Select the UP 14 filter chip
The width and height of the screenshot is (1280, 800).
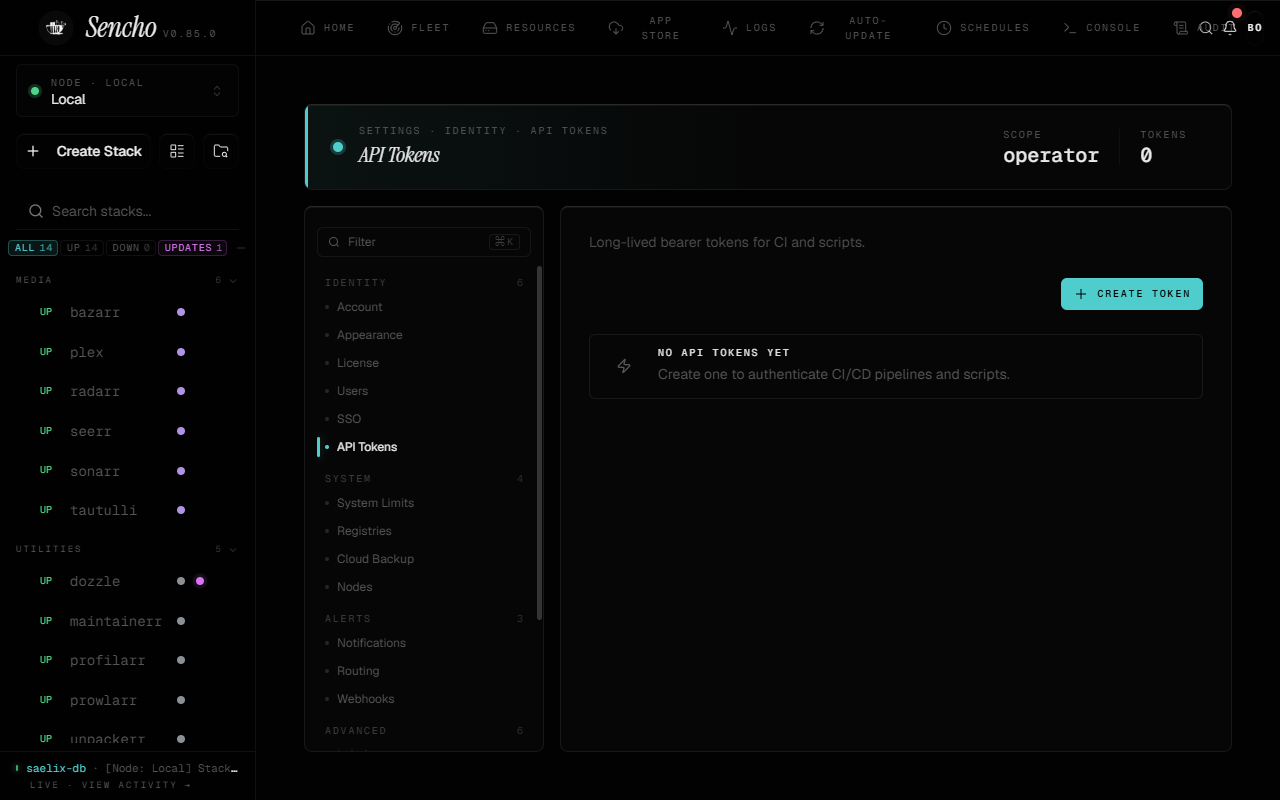click(82, 248)
